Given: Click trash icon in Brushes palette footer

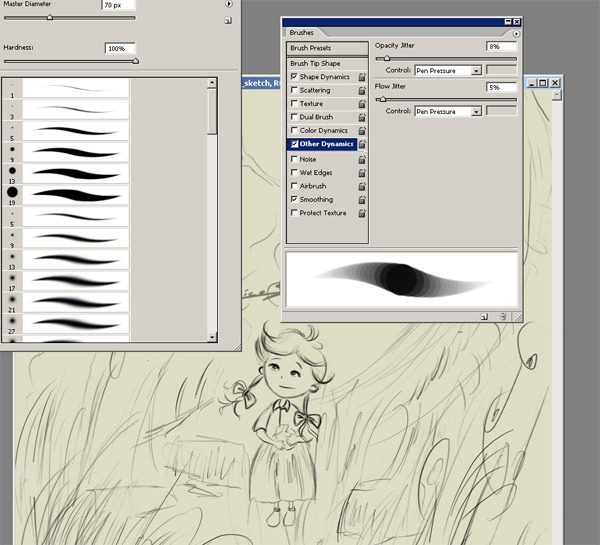Looking at the screenshot, I should coord(503,317).
